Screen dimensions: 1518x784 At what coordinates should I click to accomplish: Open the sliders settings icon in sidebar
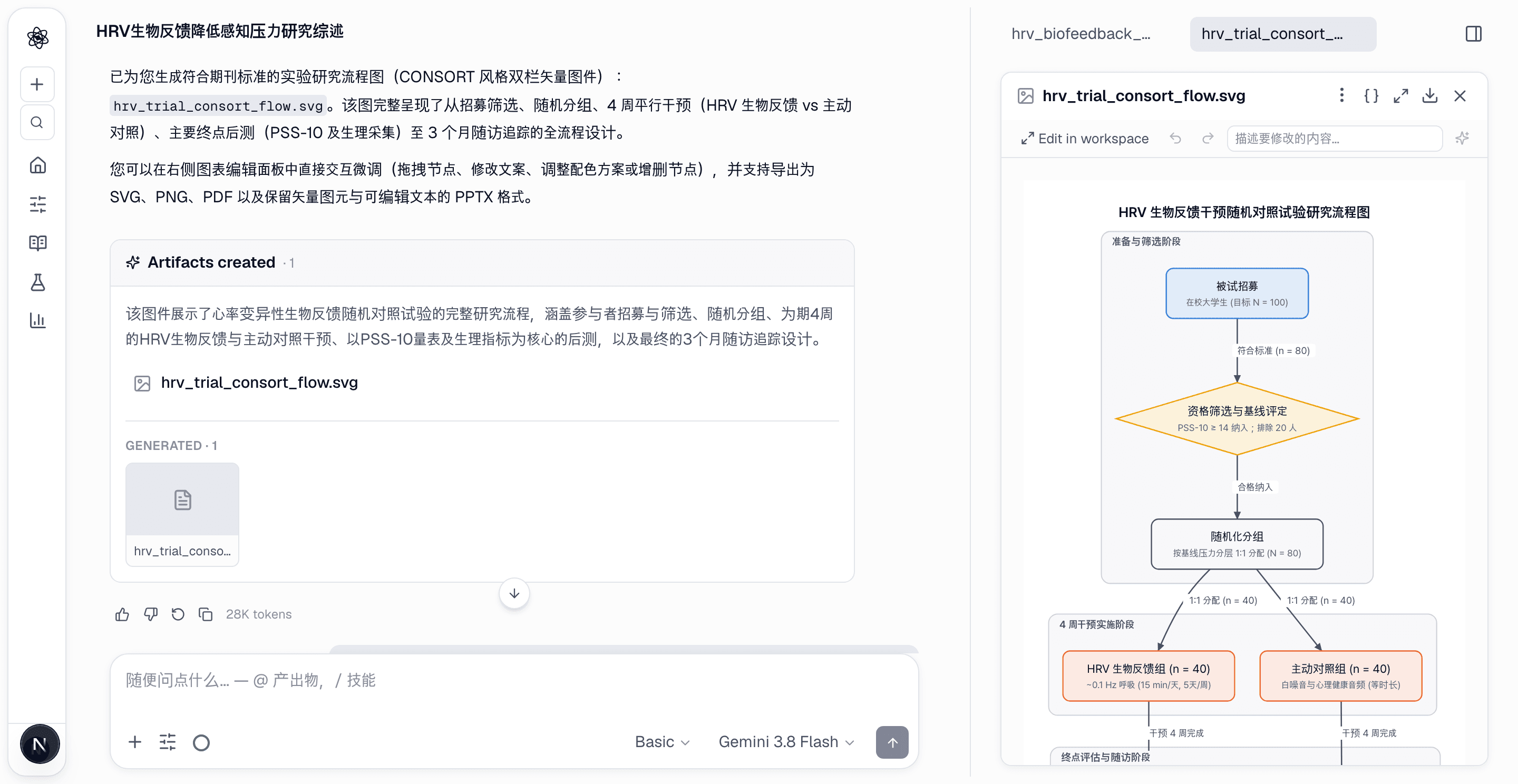click(37, 204)
